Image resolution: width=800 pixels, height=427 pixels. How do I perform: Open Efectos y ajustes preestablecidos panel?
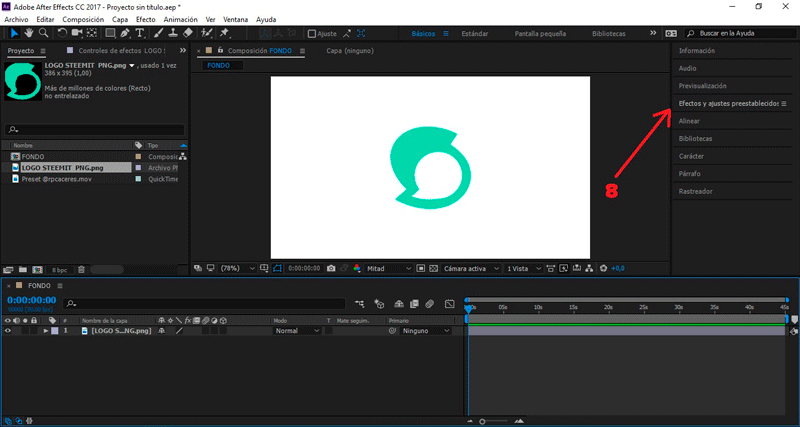pyautogui.click(x=726, y=103)
